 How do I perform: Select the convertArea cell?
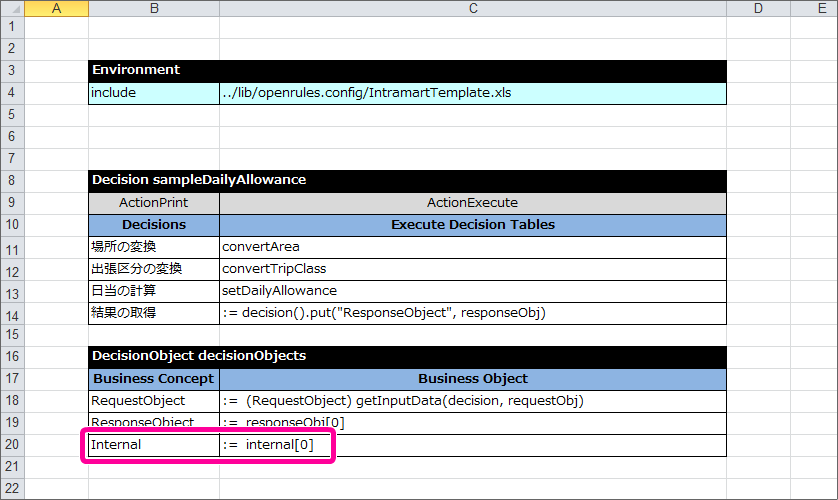(x=473, y=247)
